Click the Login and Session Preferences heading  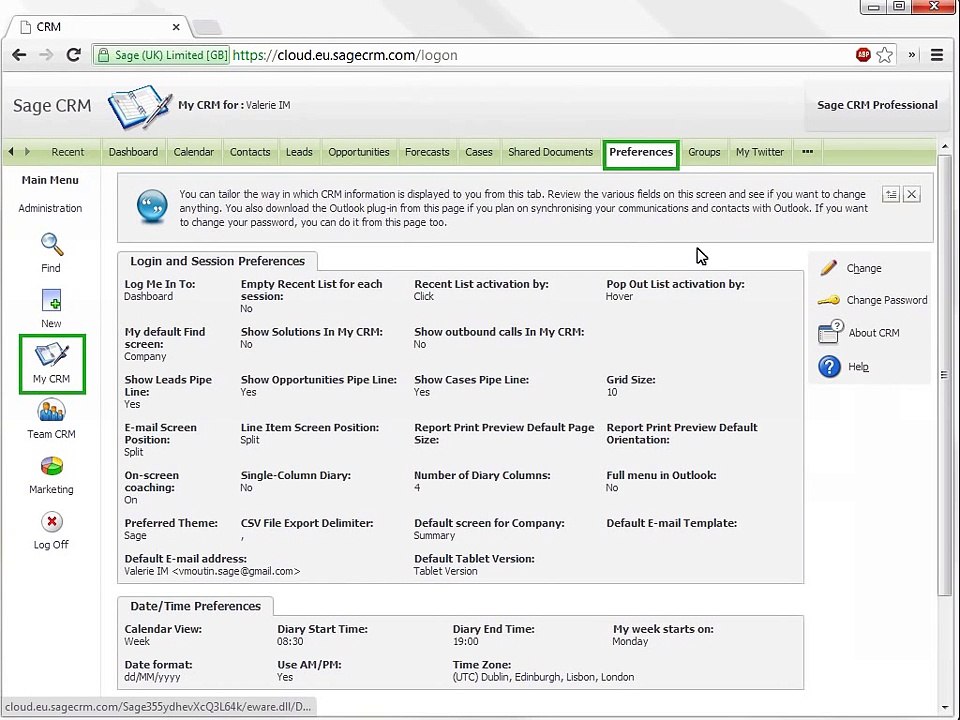point(217,261)
